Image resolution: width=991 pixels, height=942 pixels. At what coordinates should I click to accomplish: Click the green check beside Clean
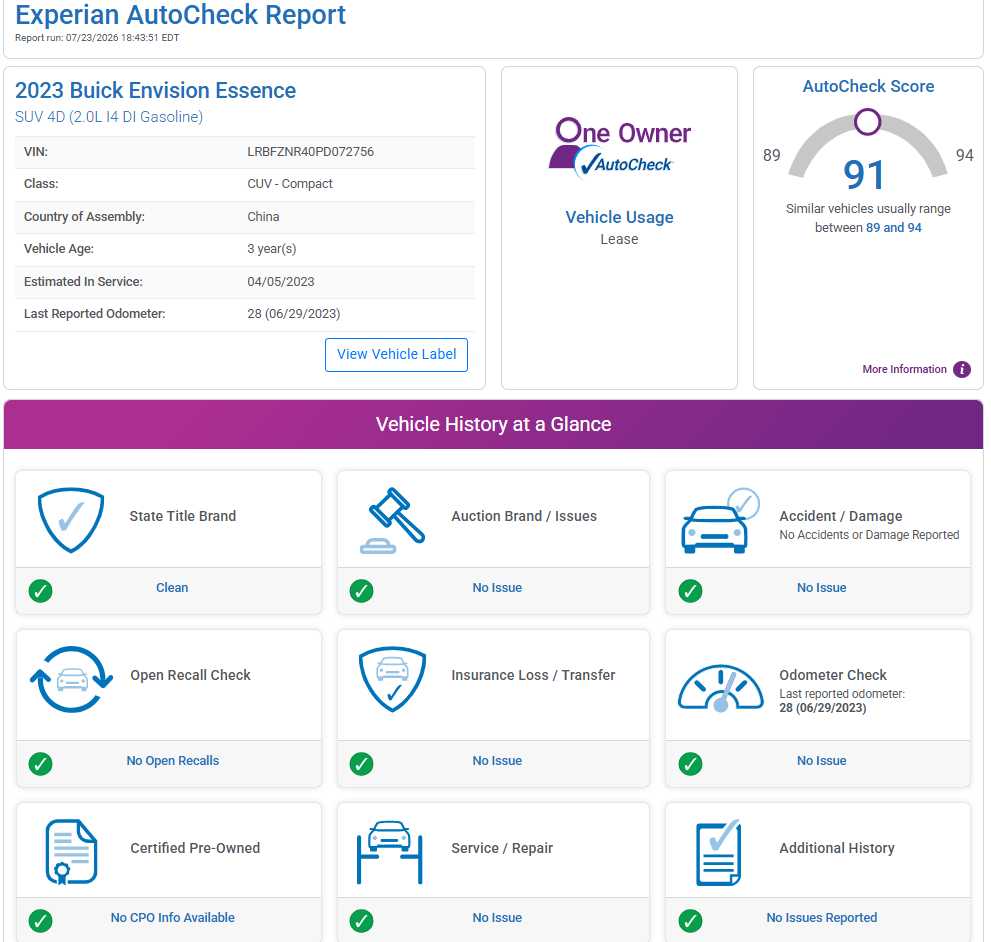coord(40,590)
